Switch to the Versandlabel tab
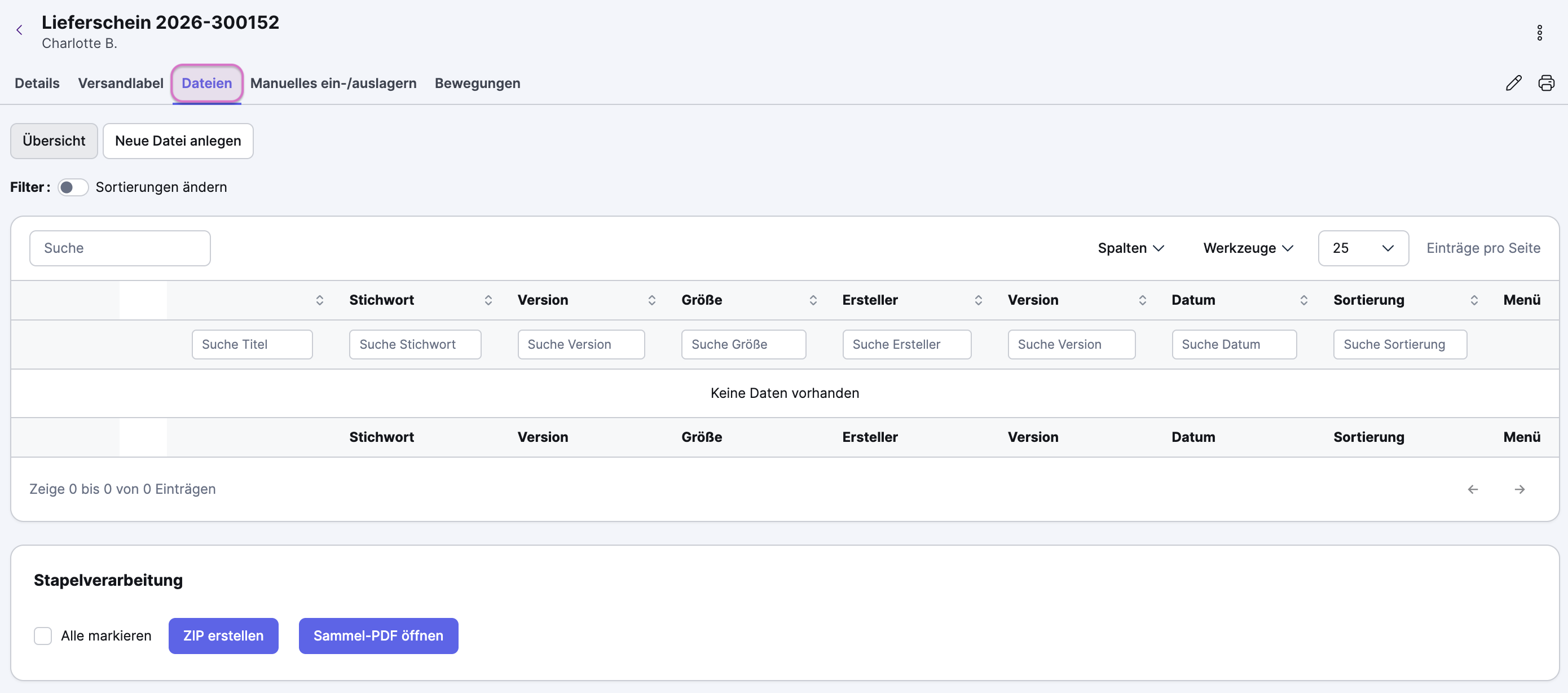 tap(121, 83)
